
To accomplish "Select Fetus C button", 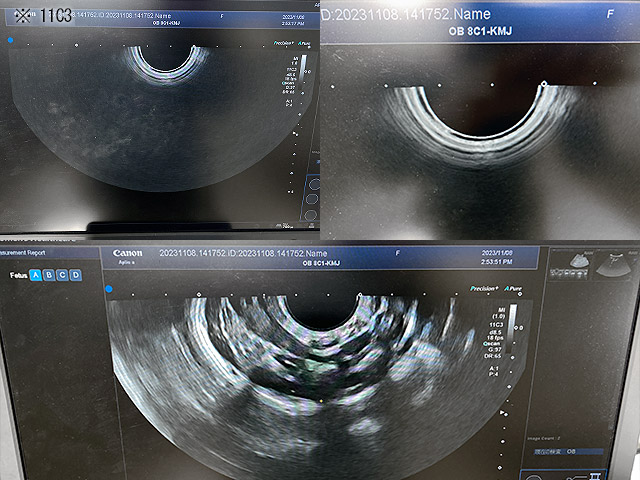I will click(x=62, y=275).
